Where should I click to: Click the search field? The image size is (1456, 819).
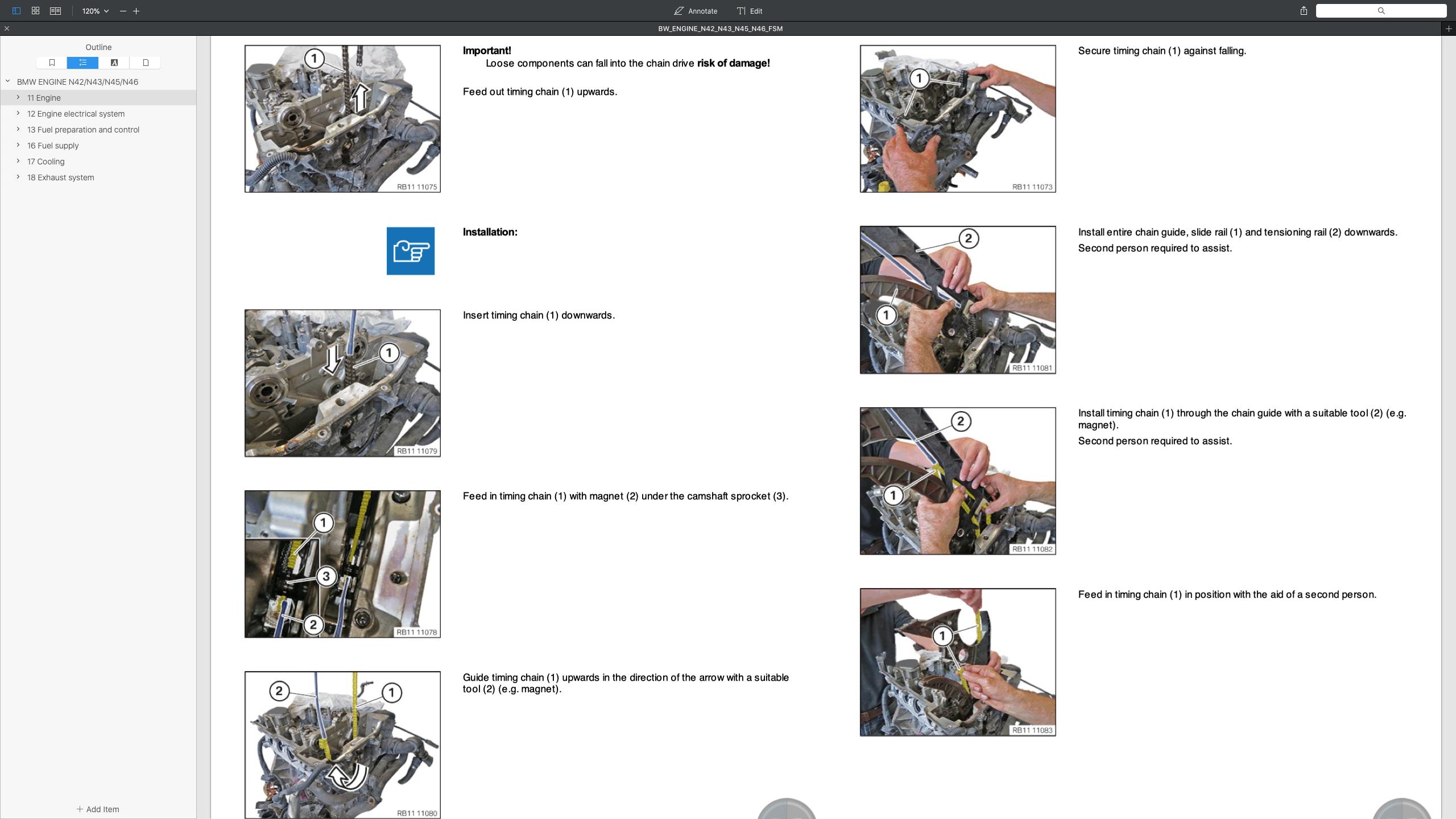(x=1381, y=11)
